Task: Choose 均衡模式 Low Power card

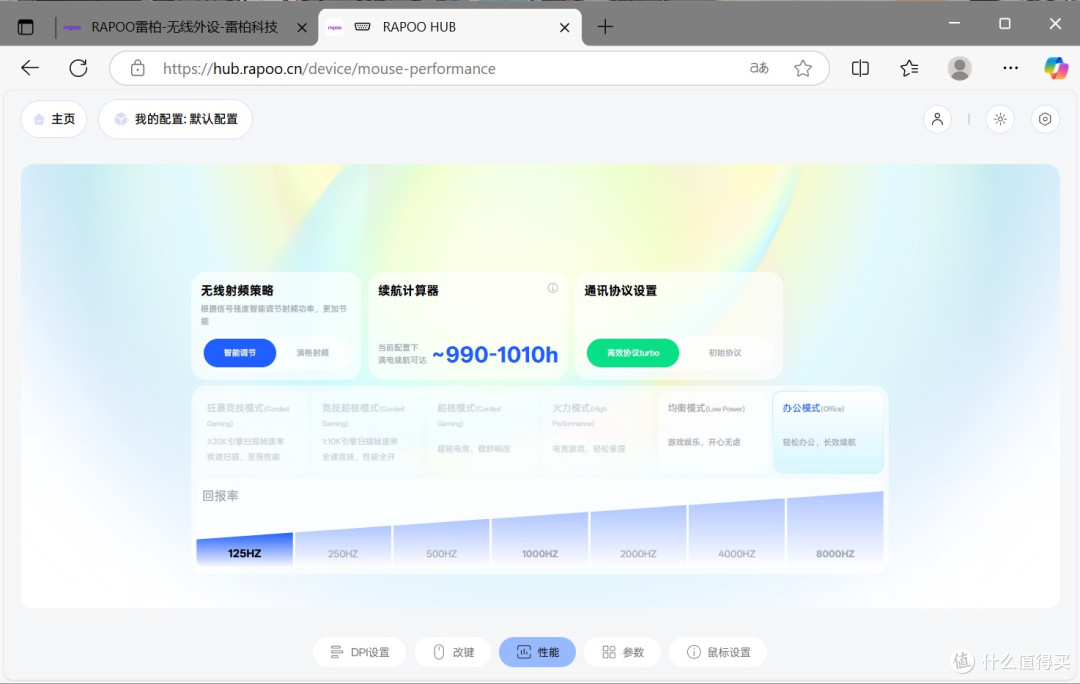Action: (712, 432)
